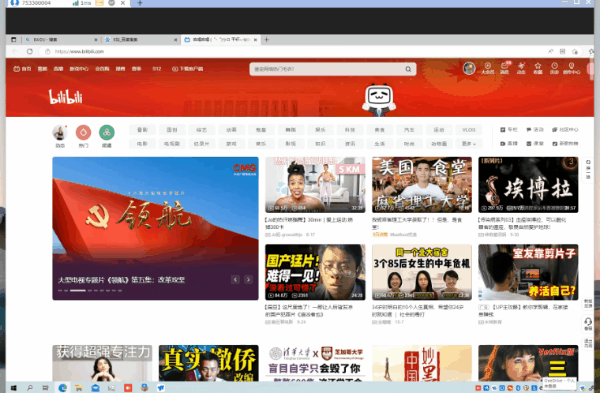Viewport: 600px width, 393px height.
Task: Open File Explorer from the taskbar
Action: pyautogui.click(x=79, y=388)
